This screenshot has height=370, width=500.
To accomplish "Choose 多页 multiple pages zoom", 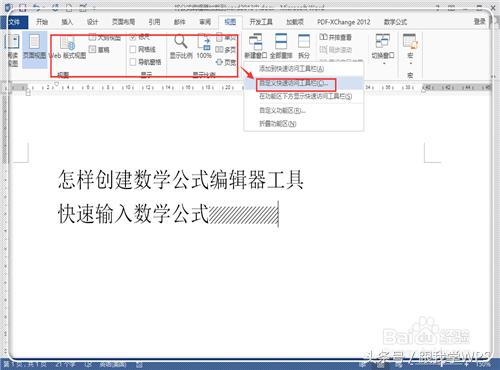I will (x=225, y=50).
